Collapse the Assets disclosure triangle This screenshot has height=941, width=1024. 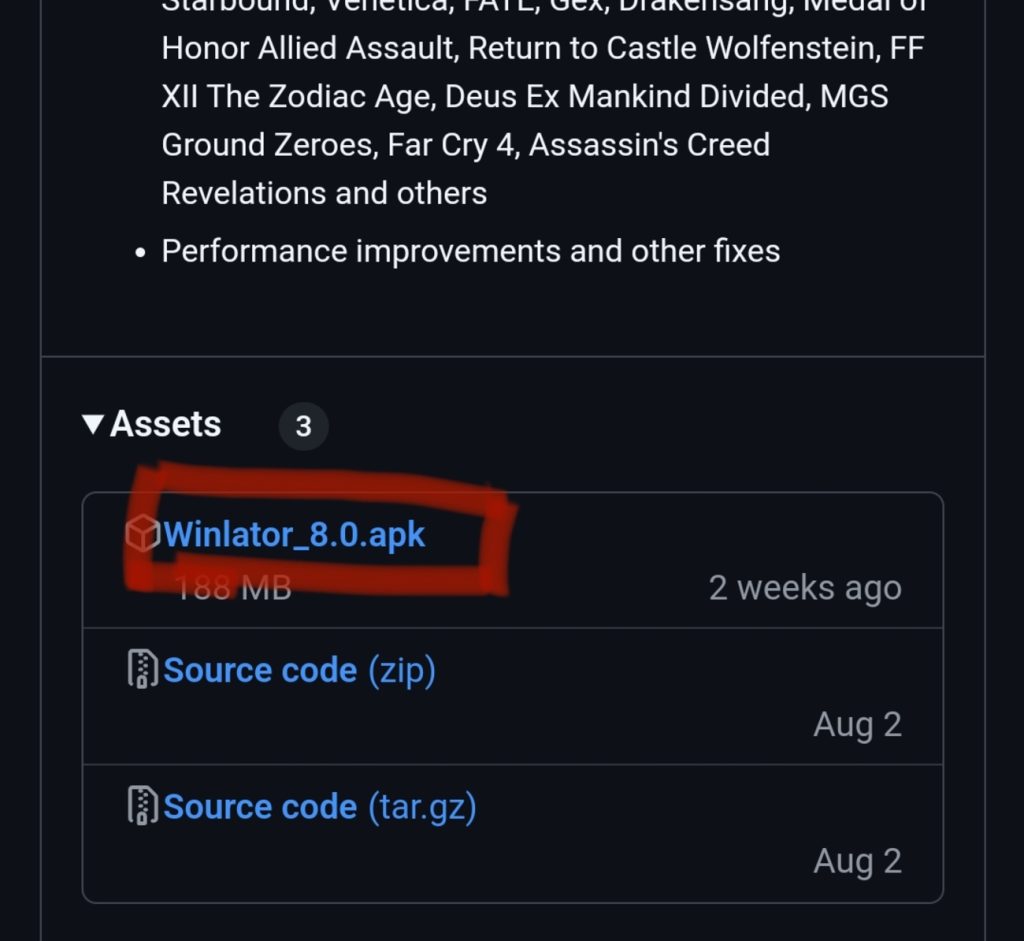93,425
